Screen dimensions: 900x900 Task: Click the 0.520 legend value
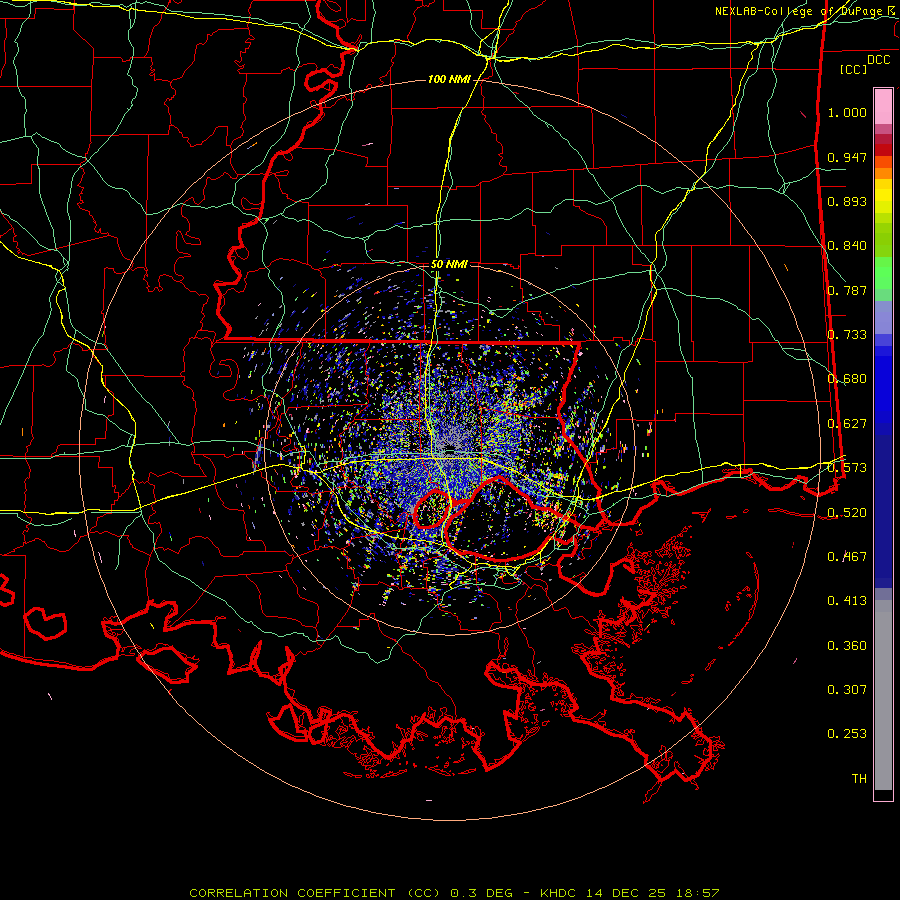point(847,513)
